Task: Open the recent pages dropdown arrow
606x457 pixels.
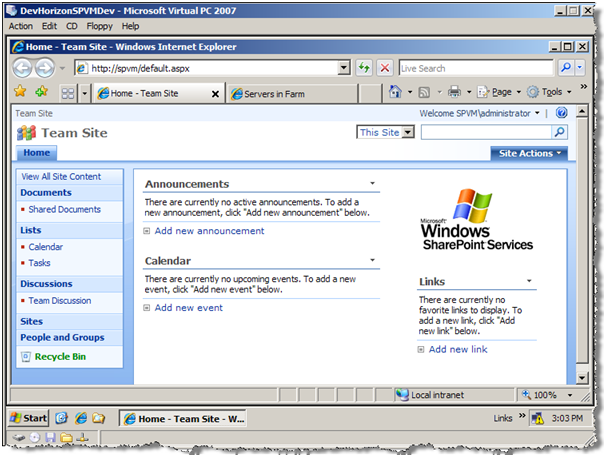Action: pos(62,69)
